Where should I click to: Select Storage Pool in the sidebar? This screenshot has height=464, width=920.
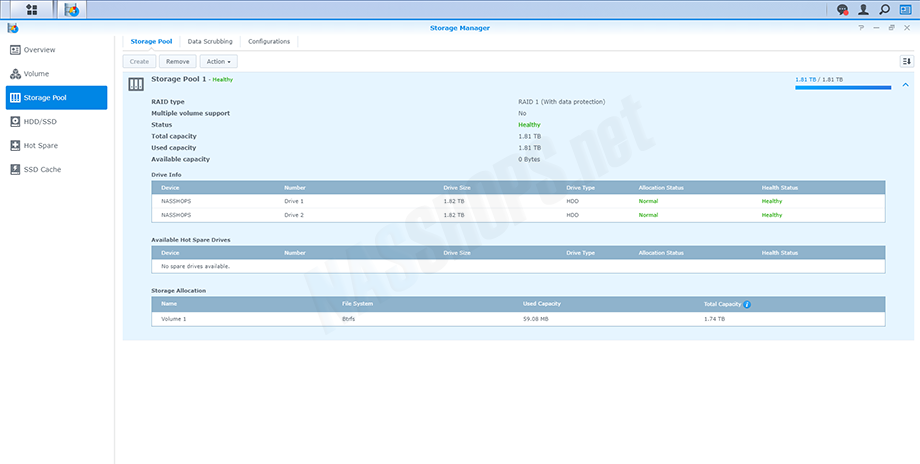tap(56, 97)
